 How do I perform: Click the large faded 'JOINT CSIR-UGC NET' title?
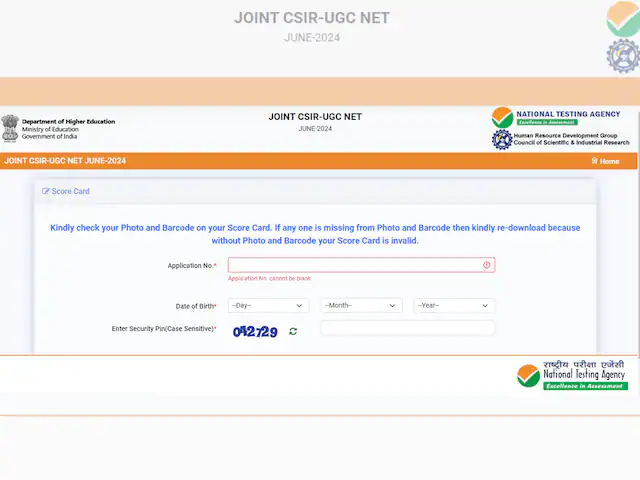point(312,18)
